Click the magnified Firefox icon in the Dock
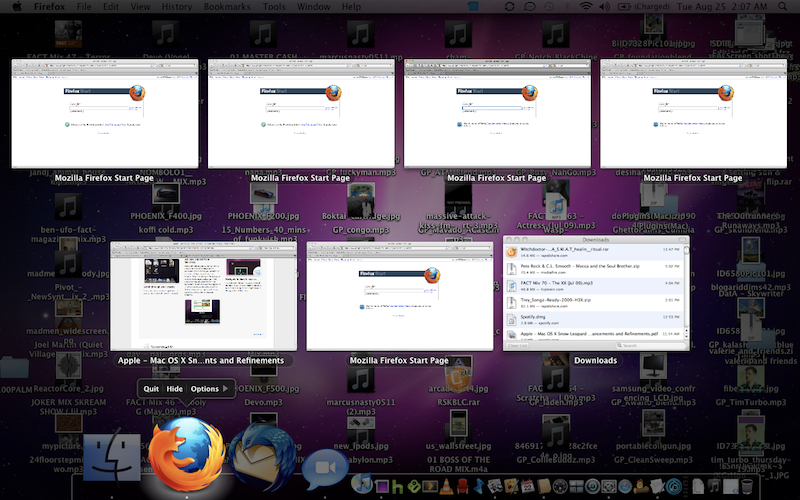 tap(187, 454)
